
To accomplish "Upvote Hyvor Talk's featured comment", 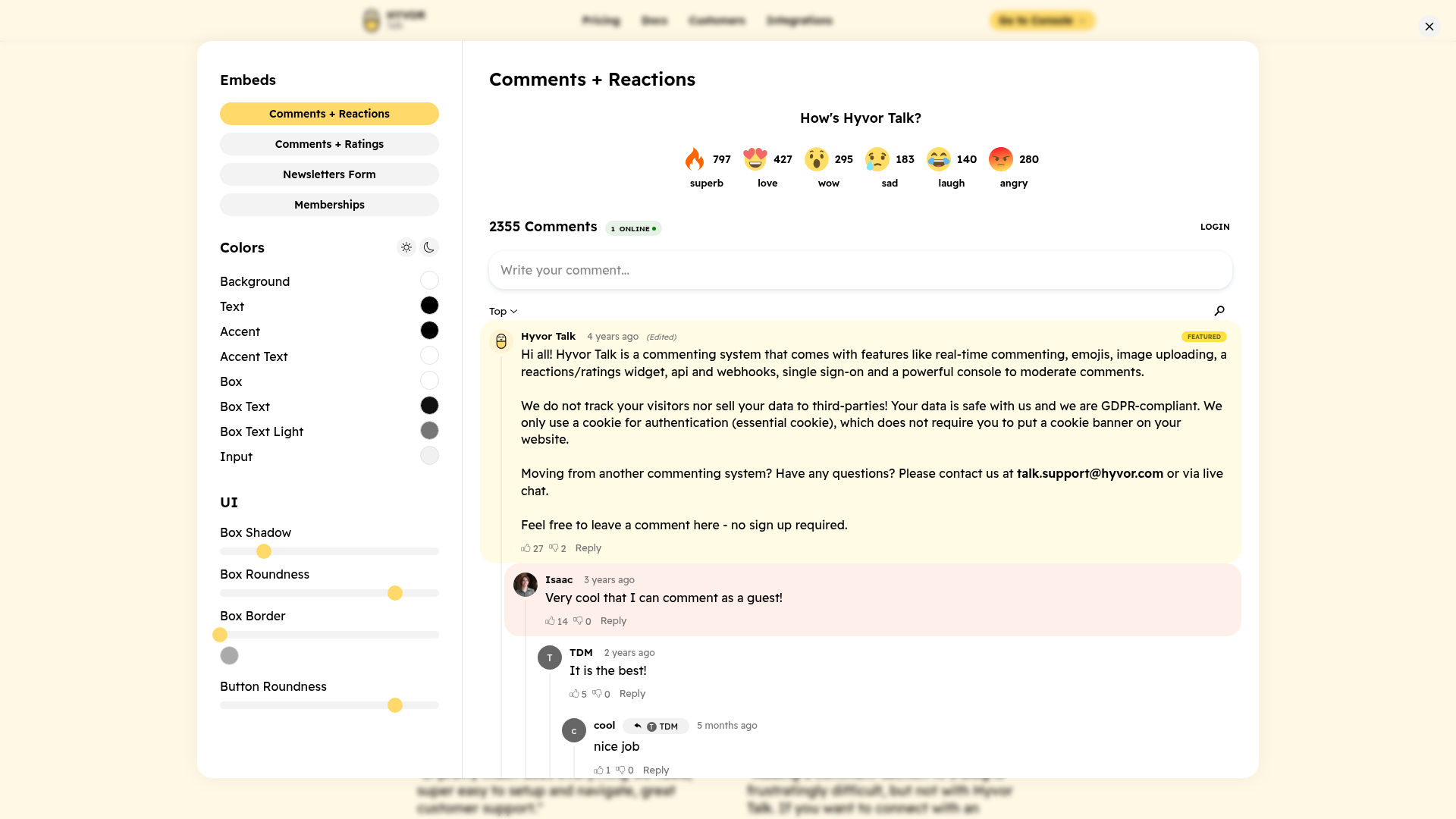I will (x=526, y=548).
